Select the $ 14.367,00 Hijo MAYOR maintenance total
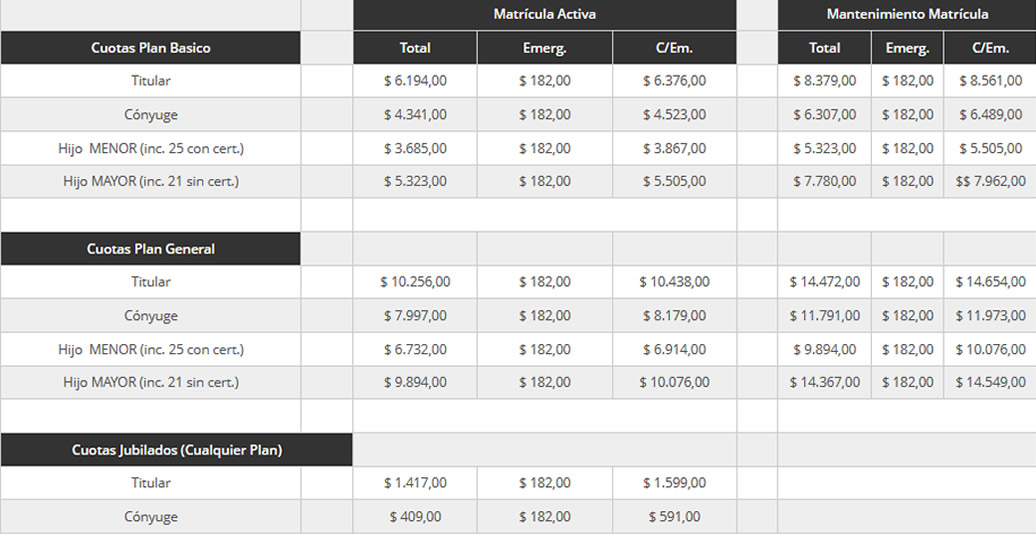1036x534 pixels. click(x=825, y=382)
